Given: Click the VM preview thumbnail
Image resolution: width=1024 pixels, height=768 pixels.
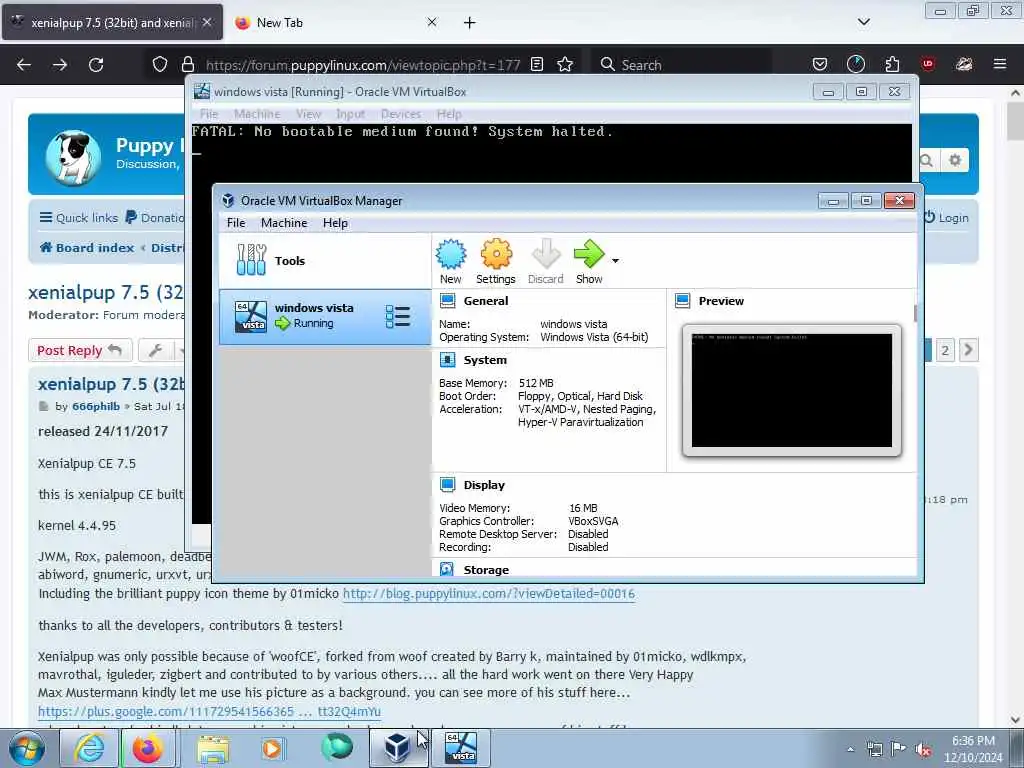Looking at the screenshot, I should click(792, 390).
